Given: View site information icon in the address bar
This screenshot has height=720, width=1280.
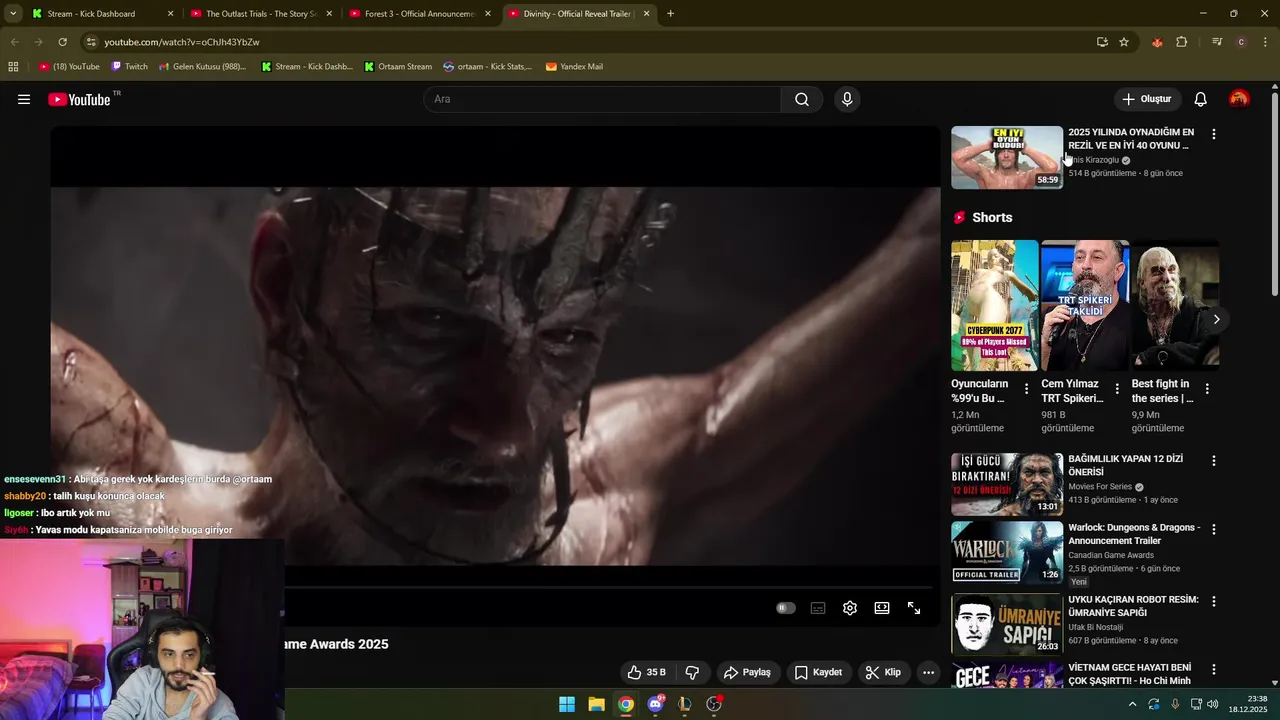Looking at the screenshot, I should [91, 42].
